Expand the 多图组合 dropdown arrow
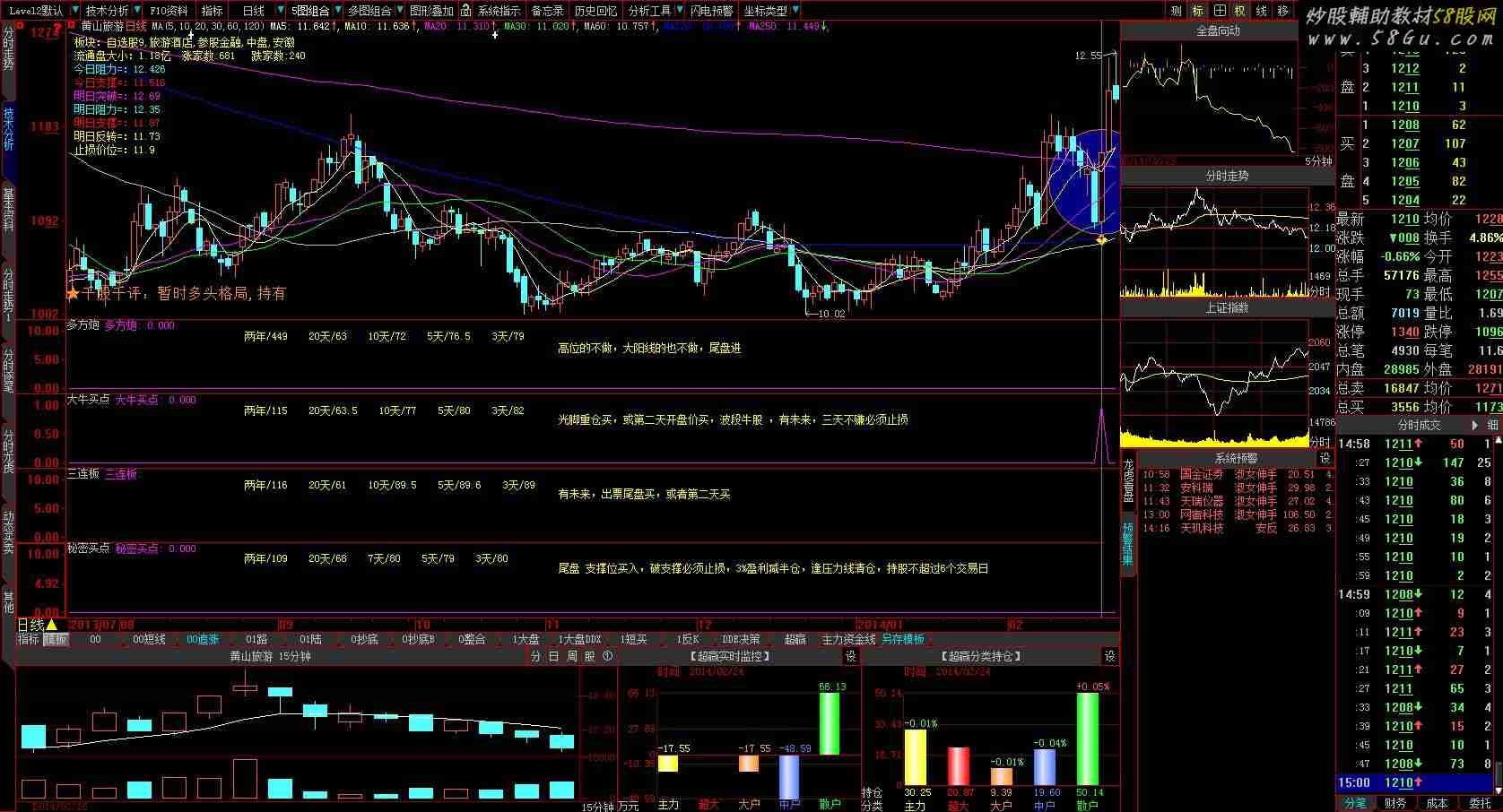This screenshot has width=1503, height=812. [399, 11]
